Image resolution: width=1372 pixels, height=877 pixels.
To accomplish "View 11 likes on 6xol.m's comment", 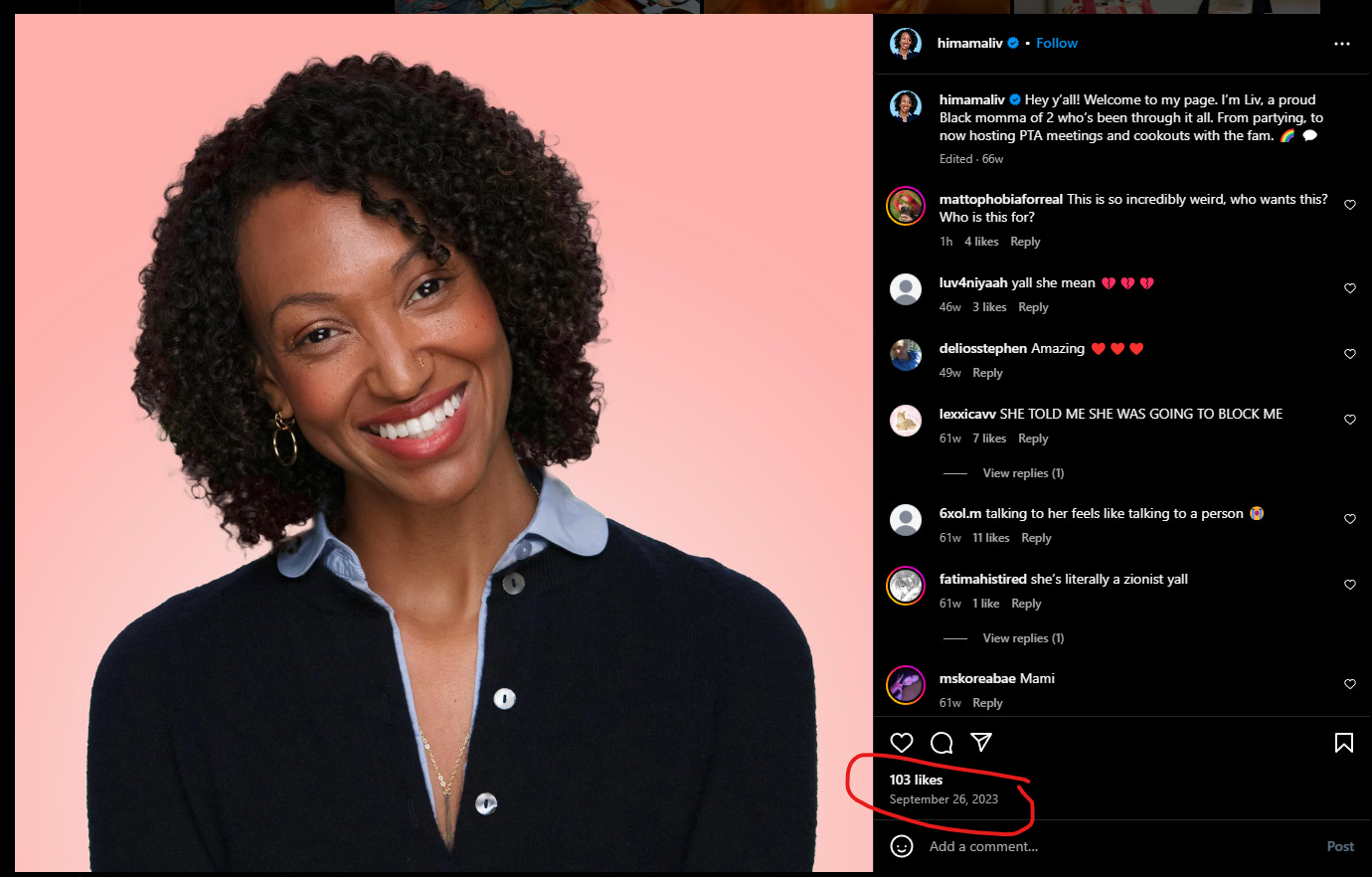I will 990,538.
